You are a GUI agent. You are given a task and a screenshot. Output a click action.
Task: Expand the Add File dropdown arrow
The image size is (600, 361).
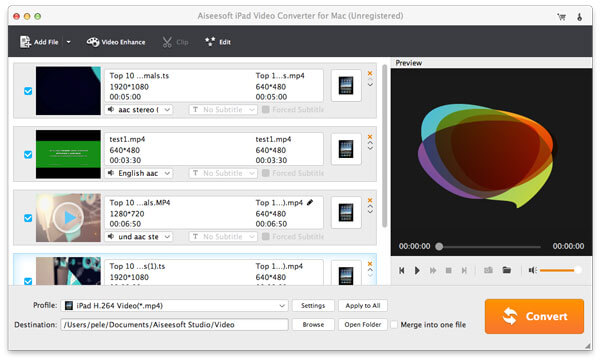tap(68, 42)
